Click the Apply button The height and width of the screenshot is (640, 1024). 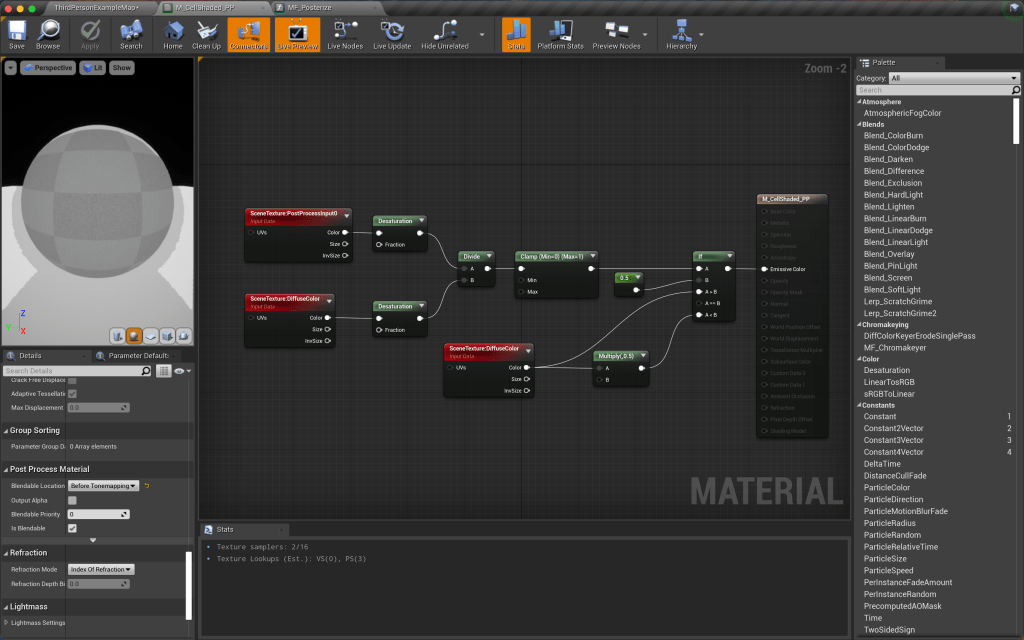pyautogui.click(x=89, y=35)
